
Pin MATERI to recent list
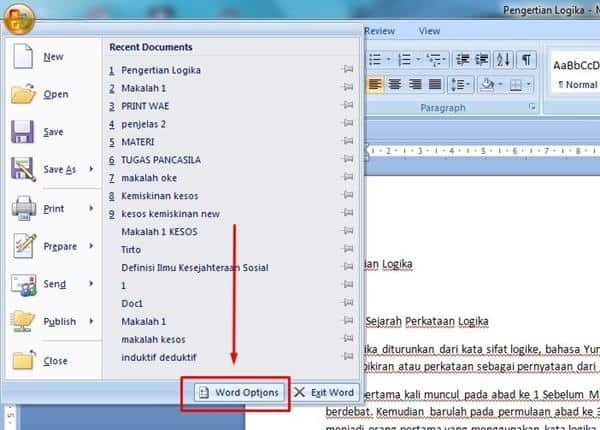click(347, 141)
